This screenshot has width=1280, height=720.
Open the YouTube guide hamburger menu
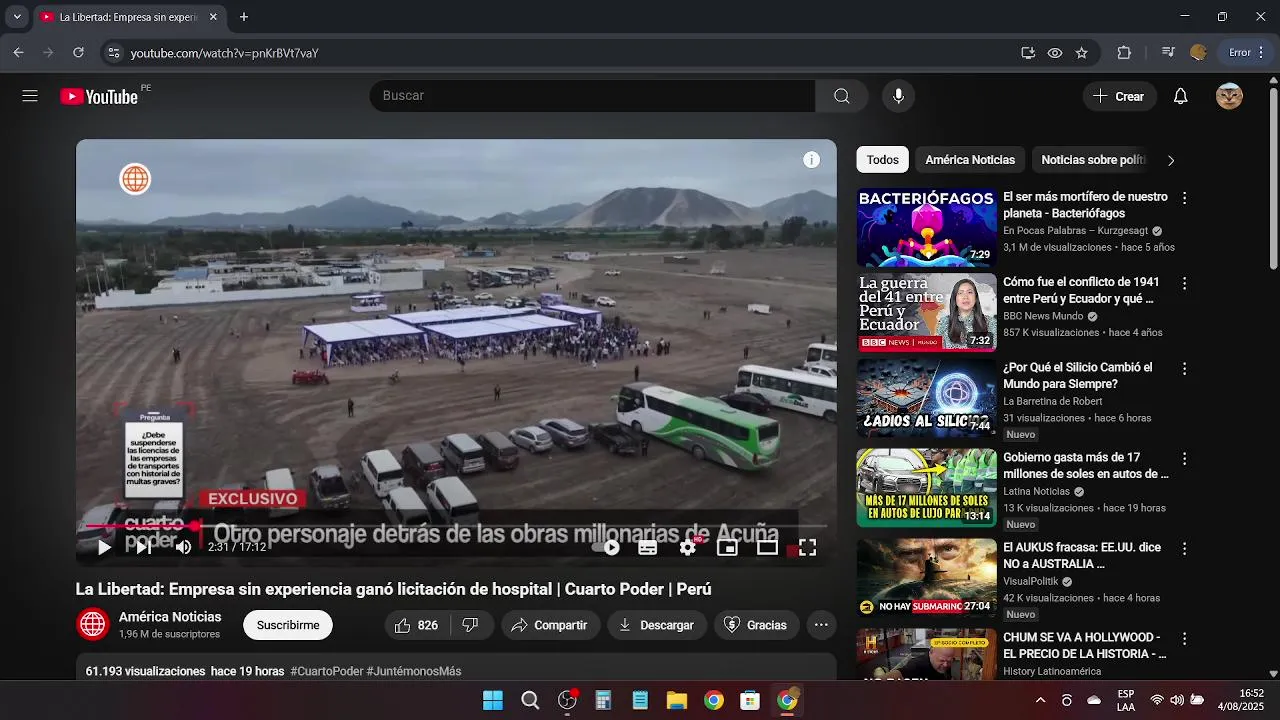30,96
